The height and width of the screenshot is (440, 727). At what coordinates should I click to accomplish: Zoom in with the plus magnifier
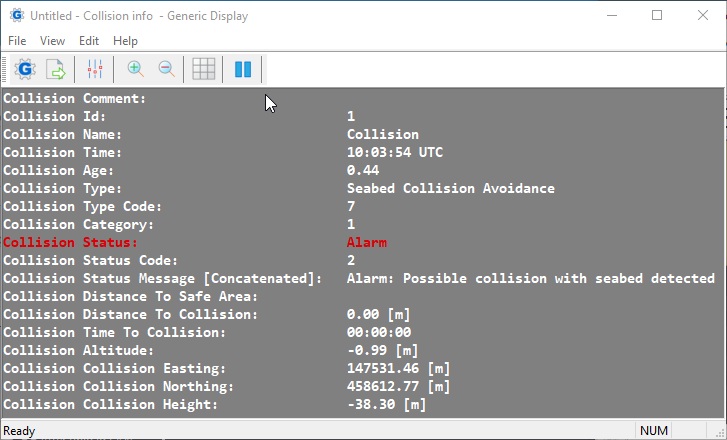135,69
